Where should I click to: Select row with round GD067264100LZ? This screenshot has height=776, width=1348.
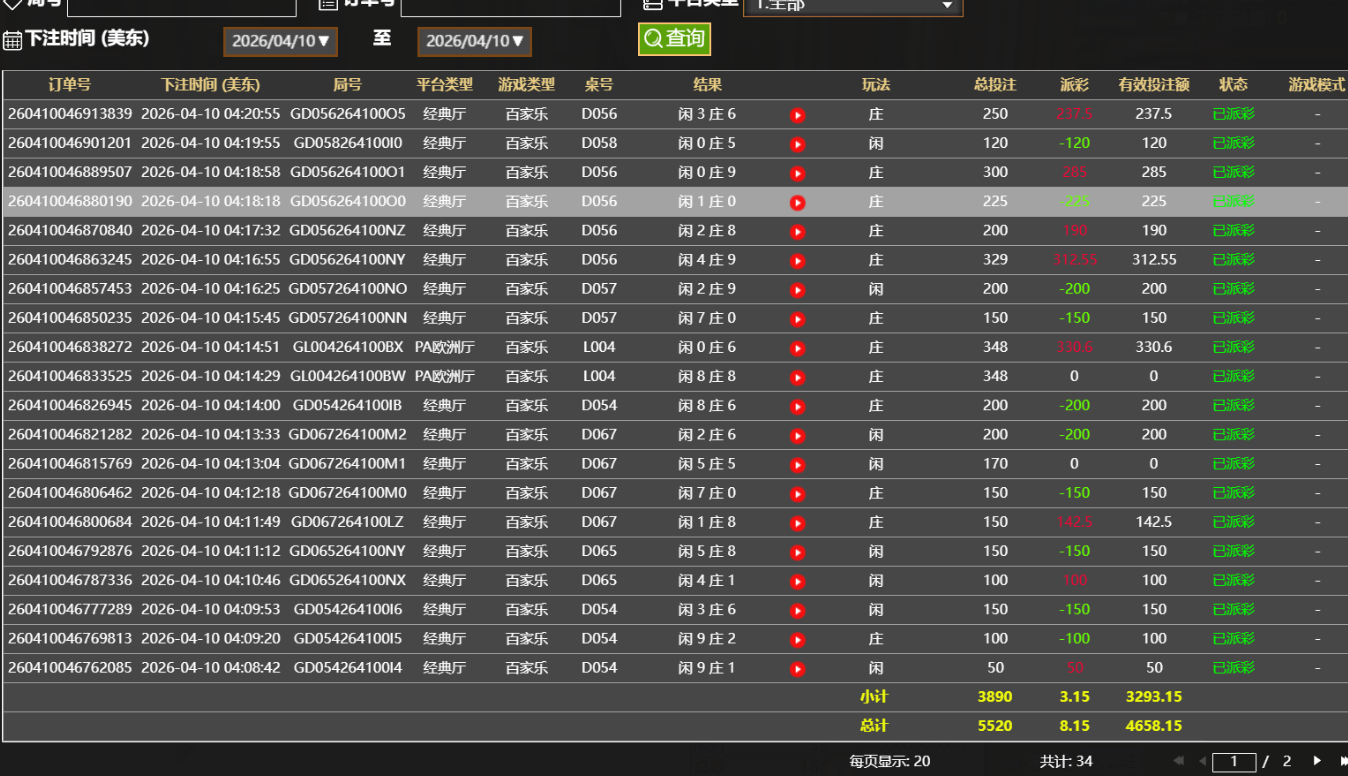point(347,522)
